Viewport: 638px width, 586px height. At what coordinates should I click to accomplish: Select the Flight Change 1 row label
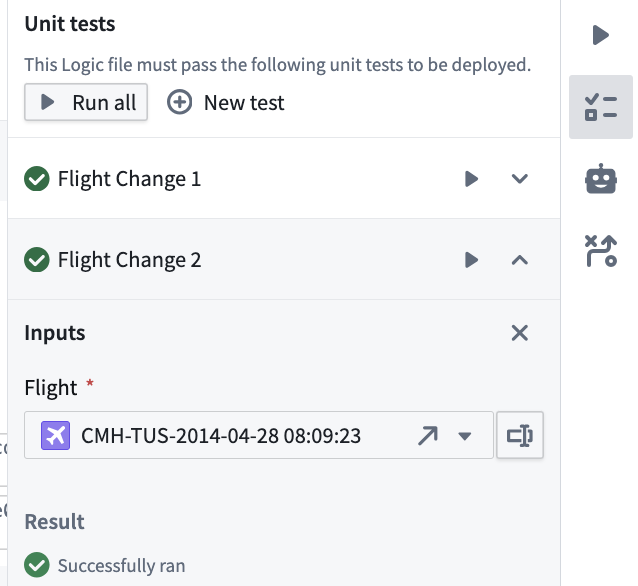point(129,179)
